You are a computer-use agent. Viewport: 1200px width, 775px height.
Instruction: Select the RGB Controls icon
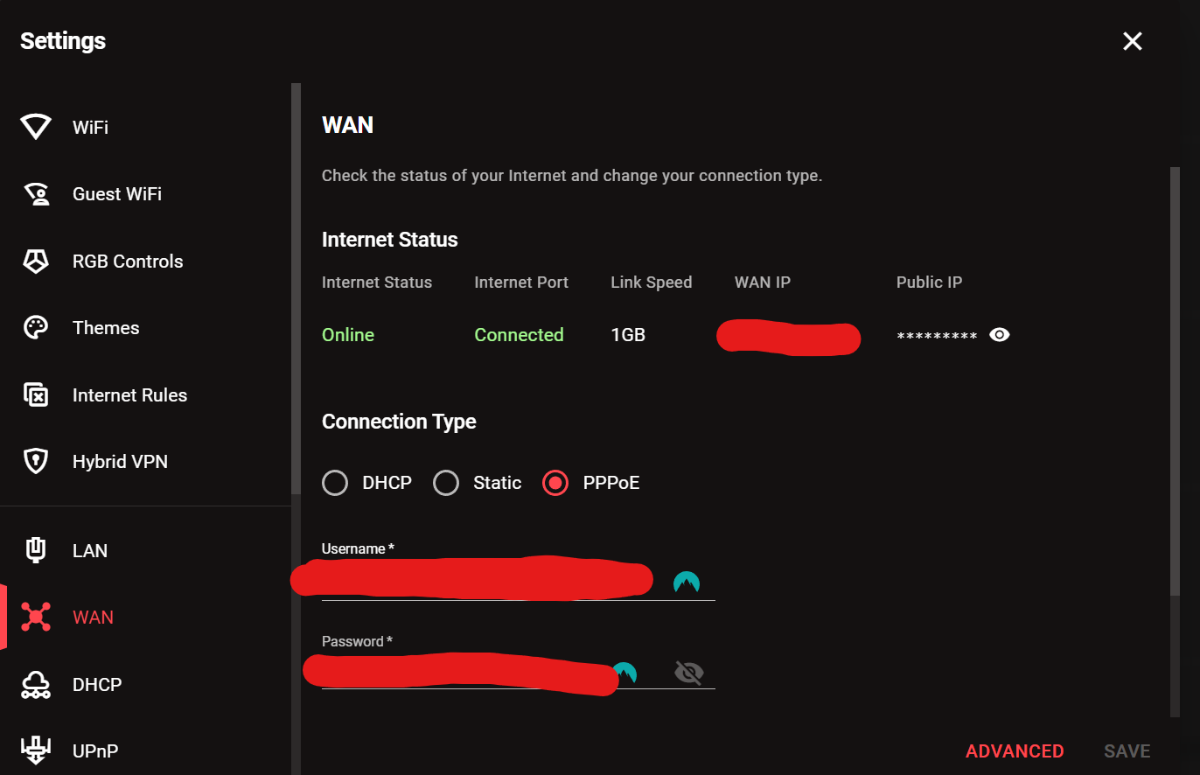click(36, 261)
